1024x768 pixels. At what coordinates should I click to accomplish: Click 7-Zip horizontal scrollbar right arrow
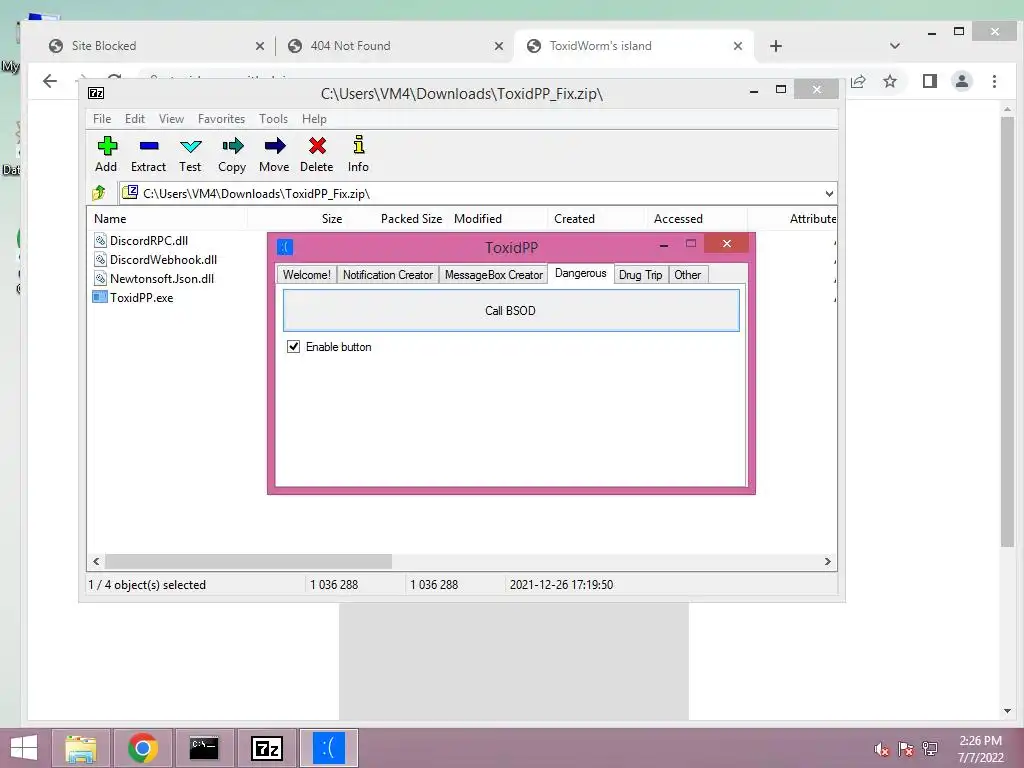827,562
